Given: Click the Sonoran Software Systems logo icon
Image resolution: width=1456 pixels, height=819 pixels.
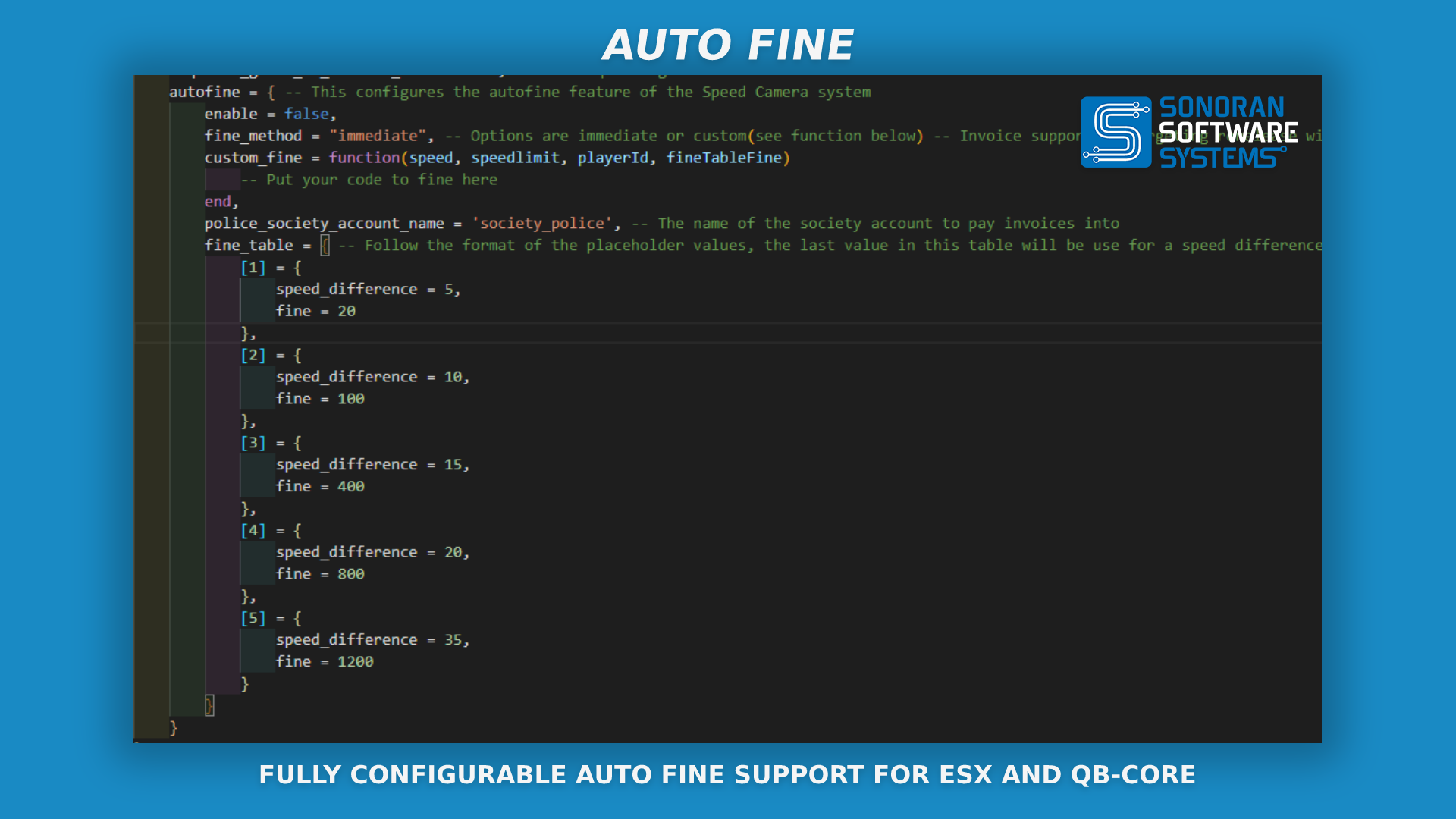Looking at the screenshot, I should 1116,132.
